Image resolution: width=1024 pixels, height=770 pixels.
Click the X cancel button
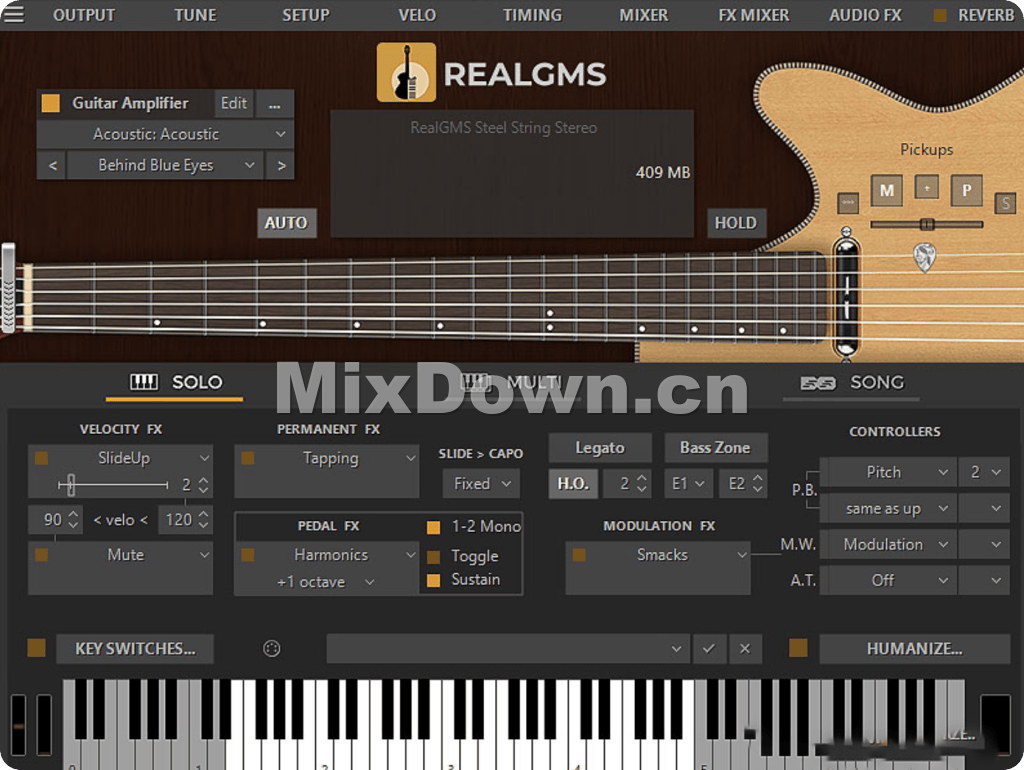pyautogui.click(x=745, y=649)
